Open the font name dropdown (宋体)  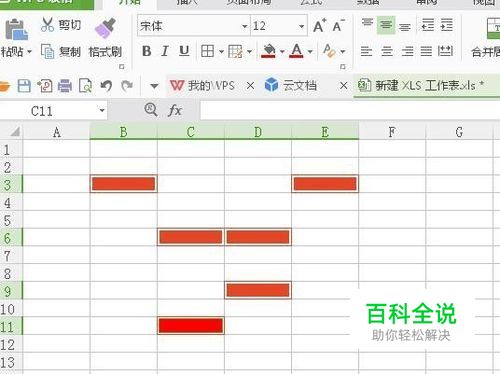[244, 26]
